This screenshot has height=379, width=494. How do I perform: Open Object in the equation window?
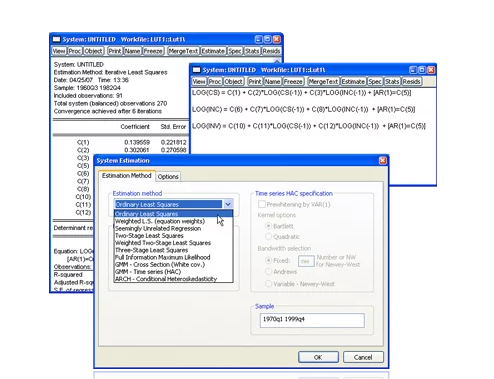233,81
